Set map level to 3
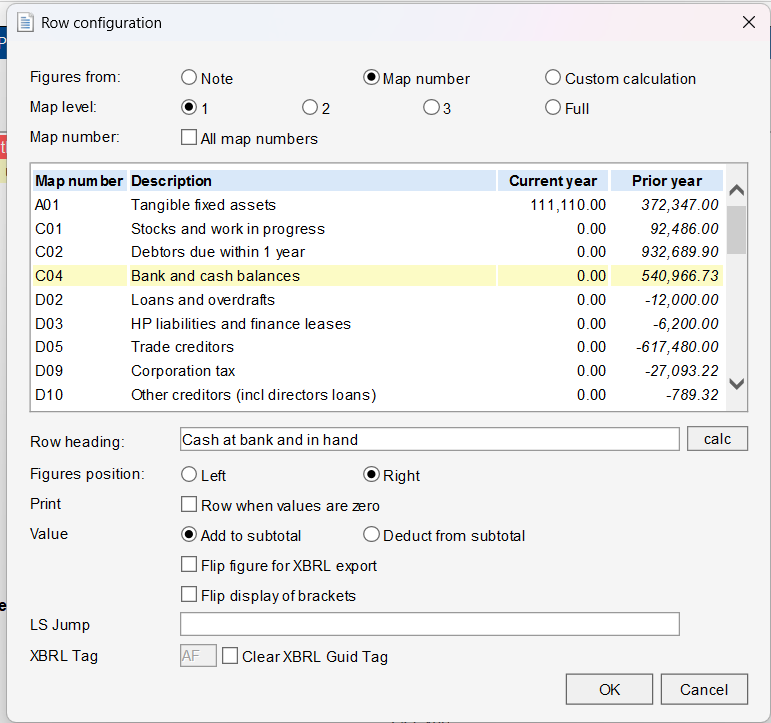 coord(431,107)
